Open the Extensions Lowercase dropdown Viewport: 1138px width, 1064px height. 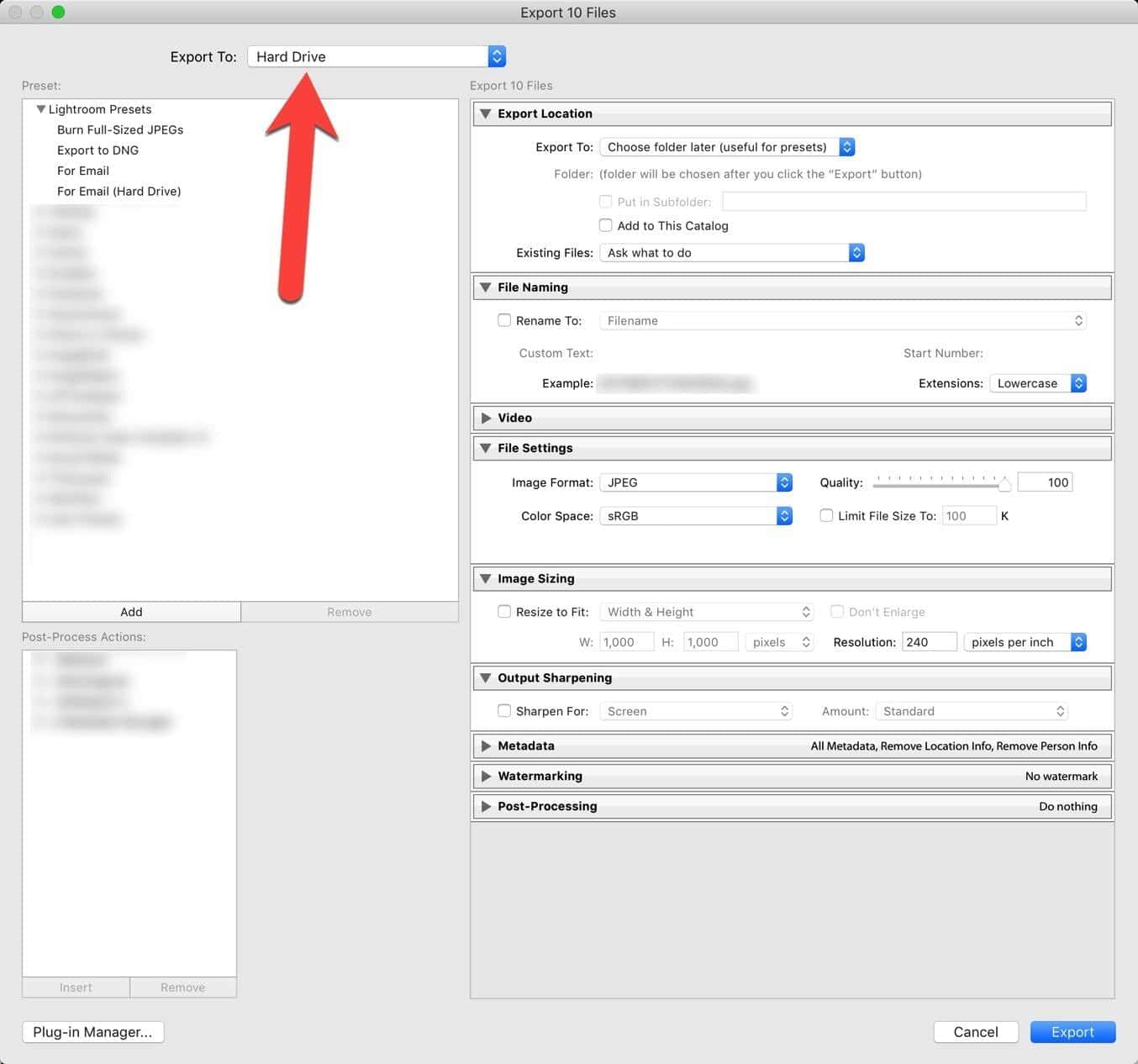(1038, 383)
